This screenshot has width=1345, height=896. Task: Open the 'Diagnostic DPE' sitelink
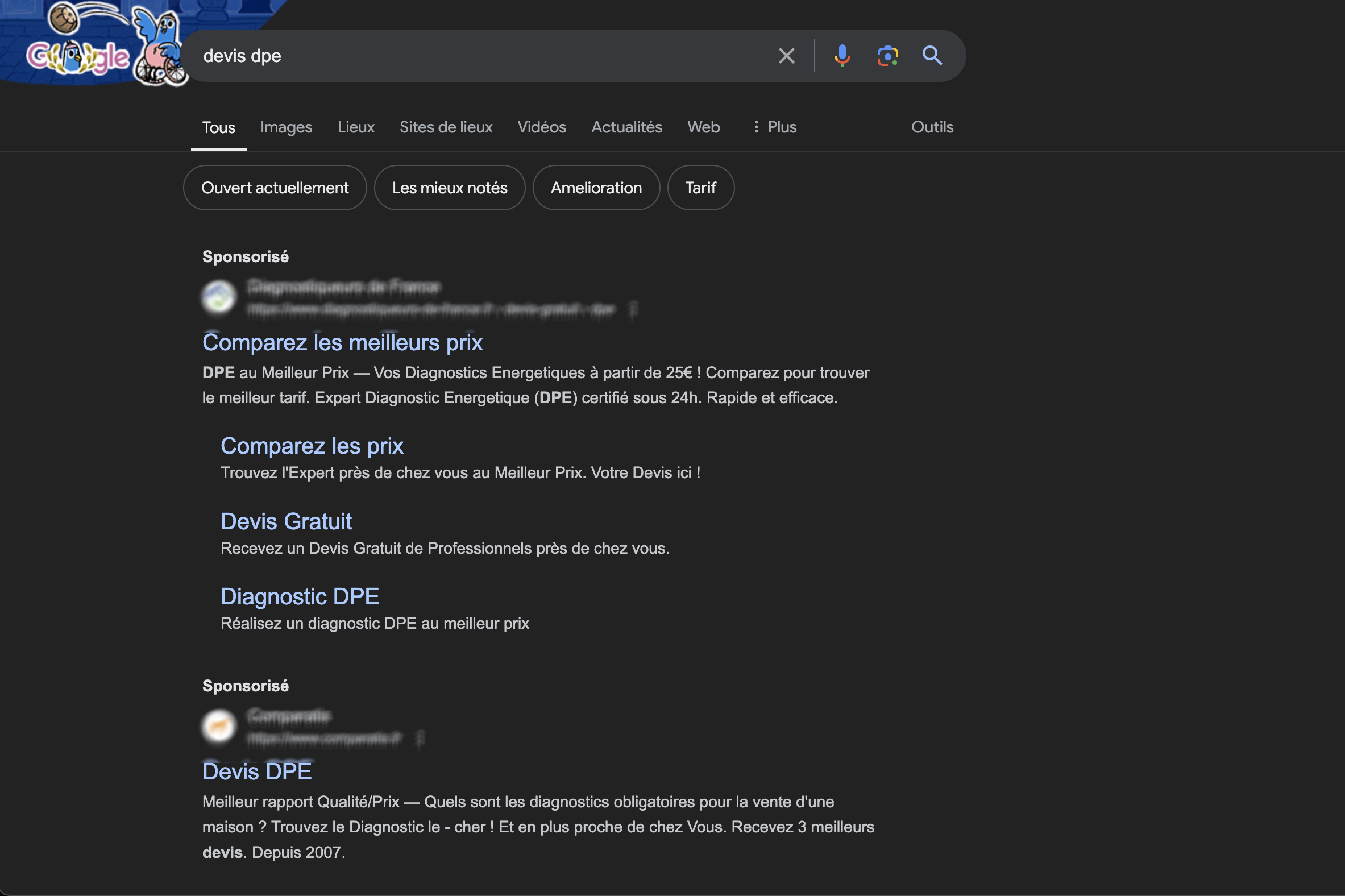click(x=300, y=596)
